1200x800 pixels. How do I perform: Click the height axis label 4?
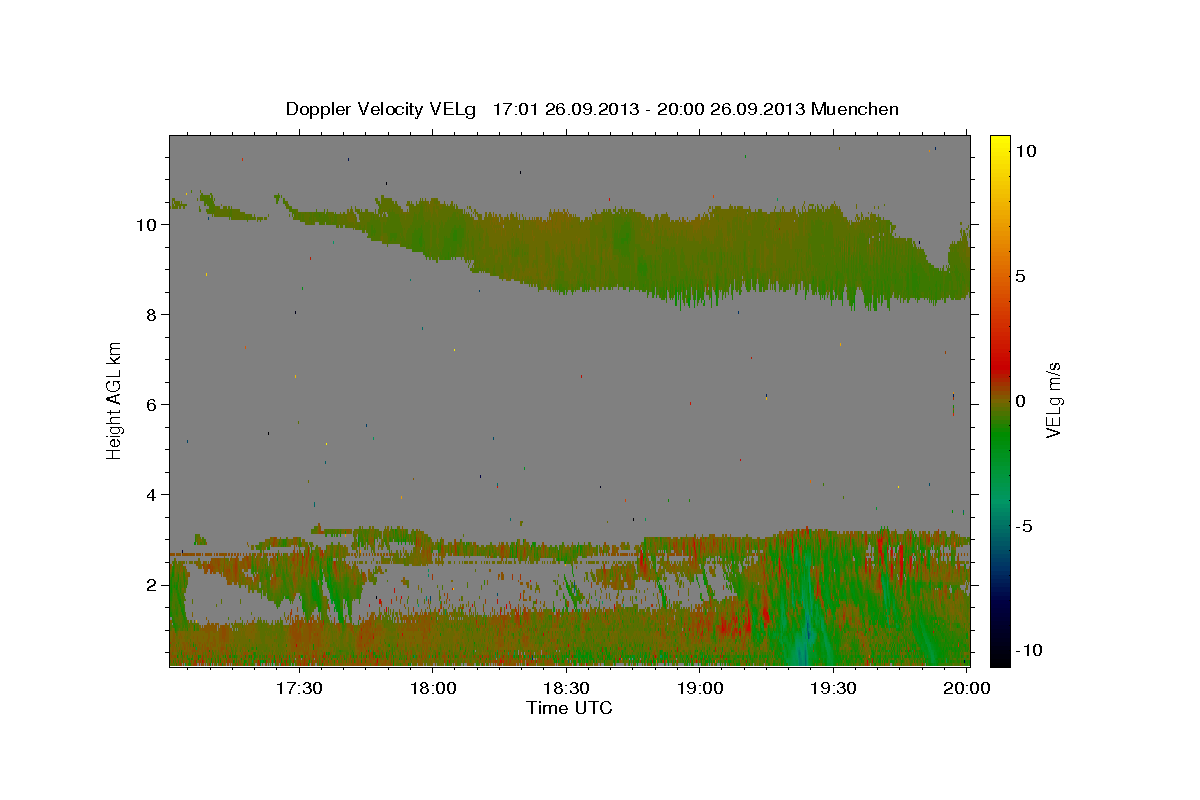pos(152,495)
